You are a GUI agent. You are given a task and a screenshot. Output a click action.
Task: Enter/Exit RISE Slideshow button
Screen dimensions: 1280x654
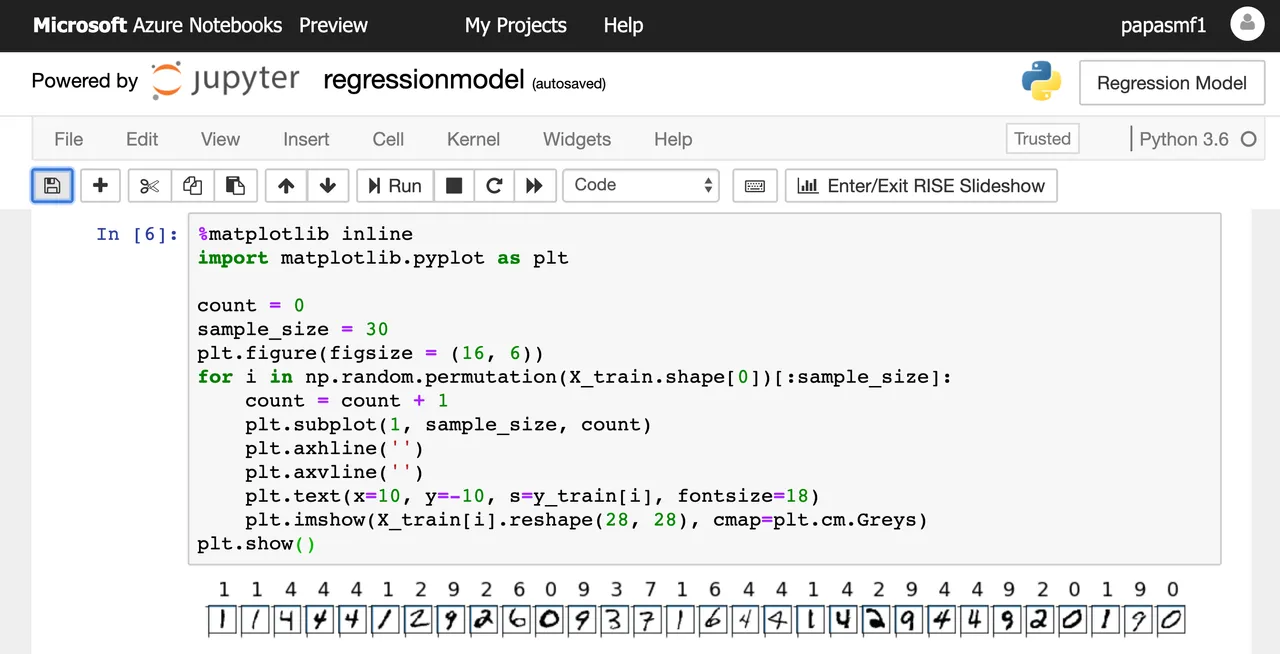(921, 185)
